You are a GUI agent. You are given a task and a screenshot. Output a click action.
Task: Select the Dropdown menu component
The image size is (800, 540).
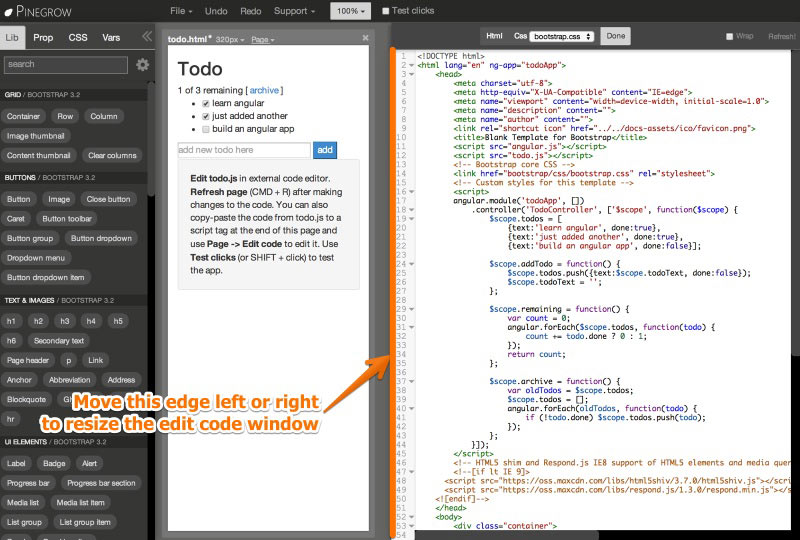36,258
